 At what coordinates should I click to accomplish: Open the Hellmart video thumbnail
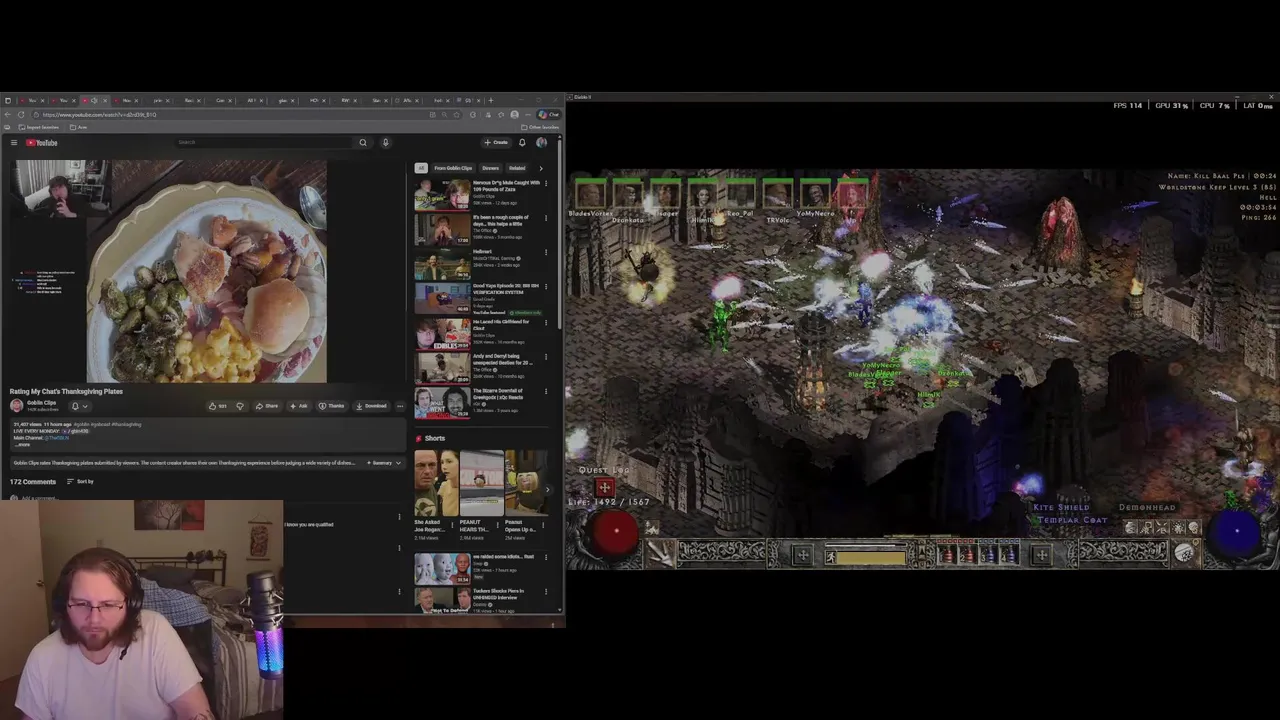[x=442, y=265]
